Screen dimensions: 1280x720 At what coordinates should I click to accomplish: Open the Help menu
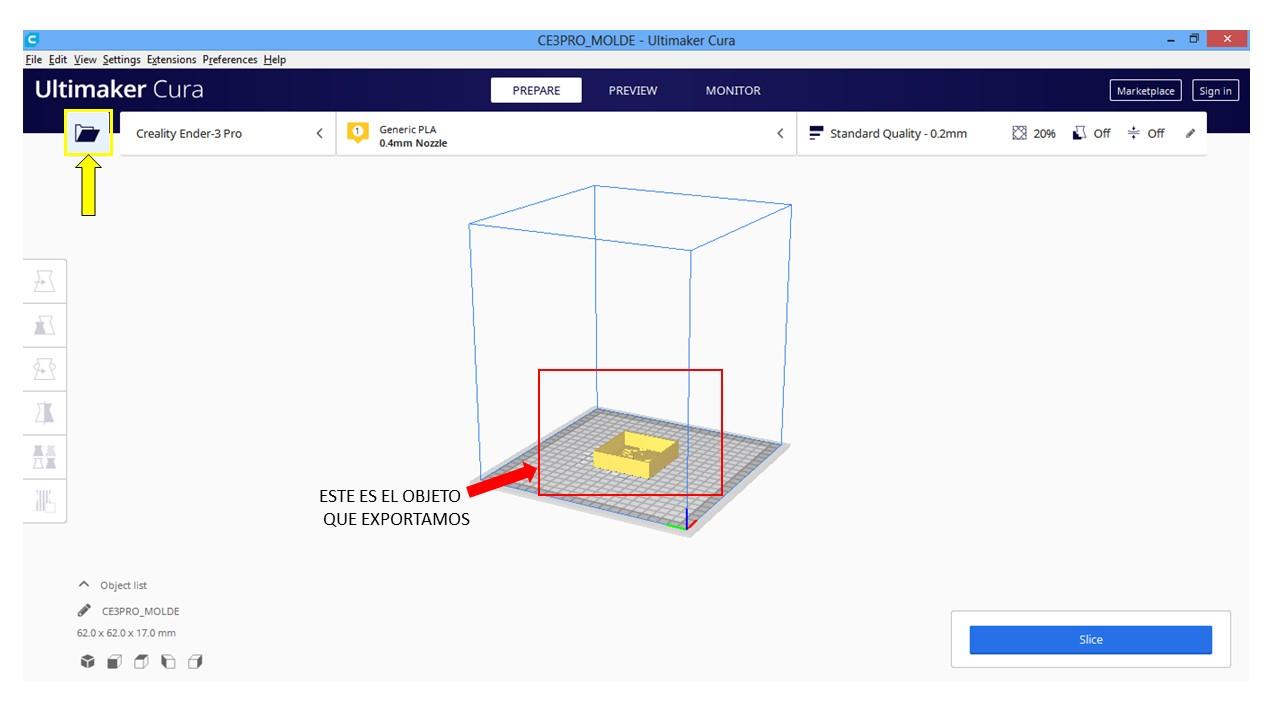275,60
